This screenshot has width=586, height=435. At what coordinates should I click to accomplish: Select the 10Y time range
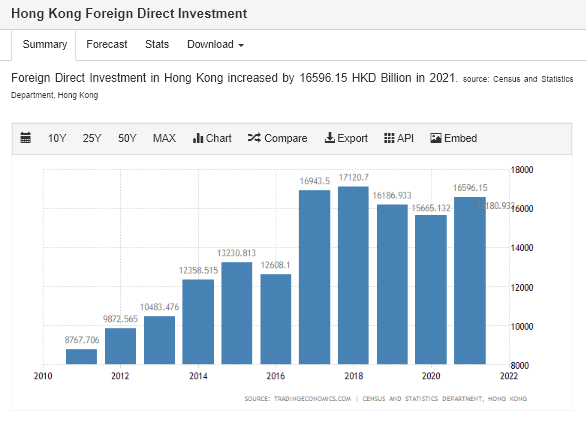click(57, 138)
